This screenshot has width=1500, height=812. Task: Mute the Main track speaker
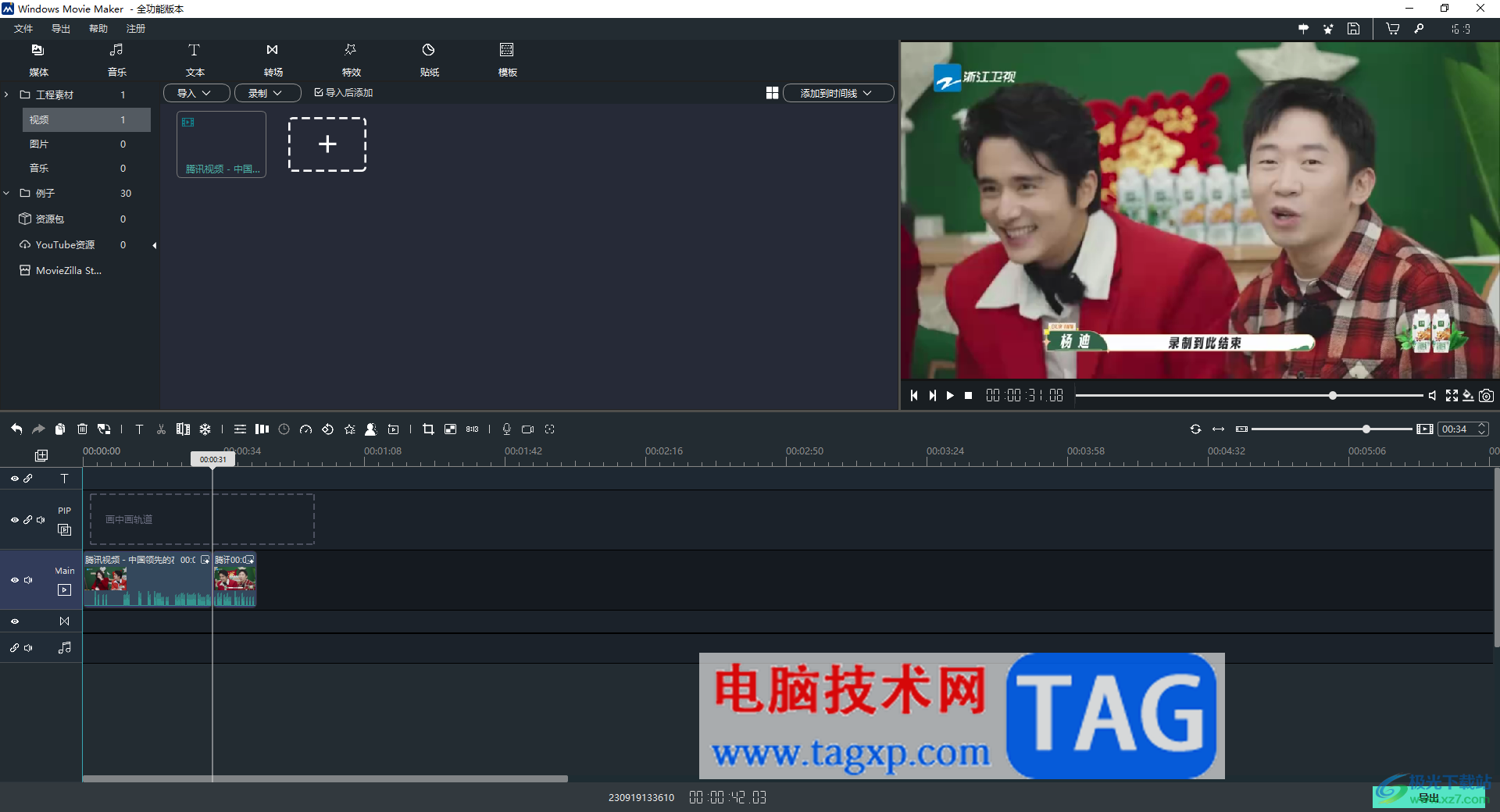(x=28, y=580)
